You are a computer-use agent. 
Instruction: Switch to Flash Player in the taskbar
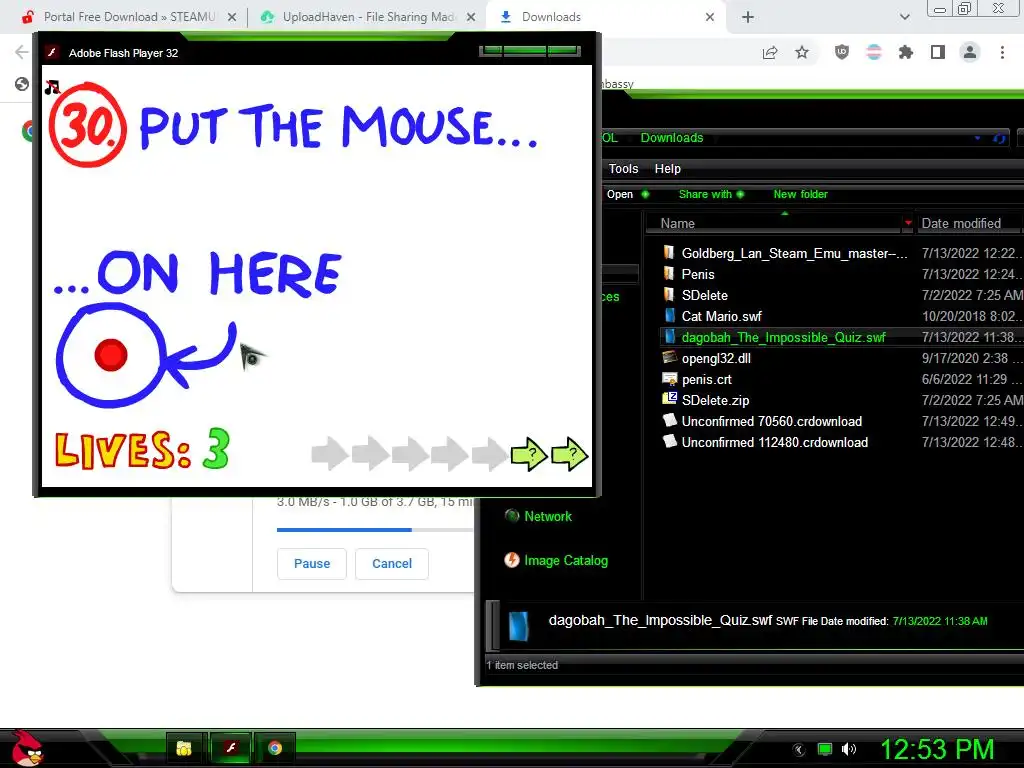pyautogui.click(x=231, y=748)
